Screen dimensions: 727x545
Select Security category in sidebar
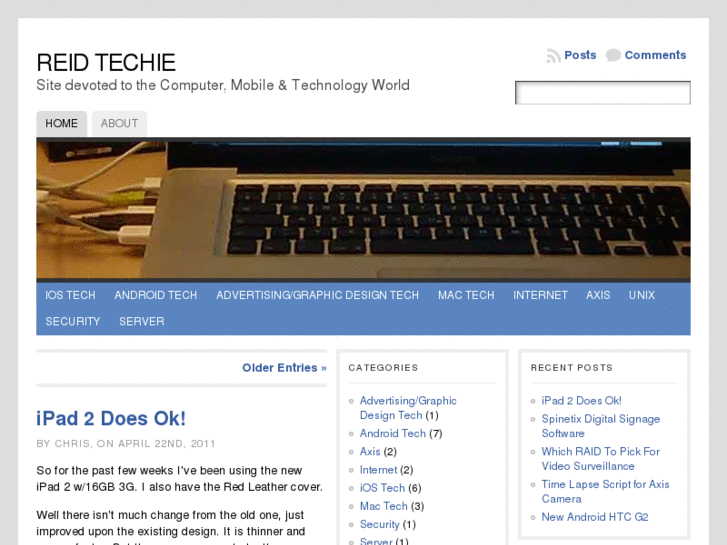coord(379,524)
